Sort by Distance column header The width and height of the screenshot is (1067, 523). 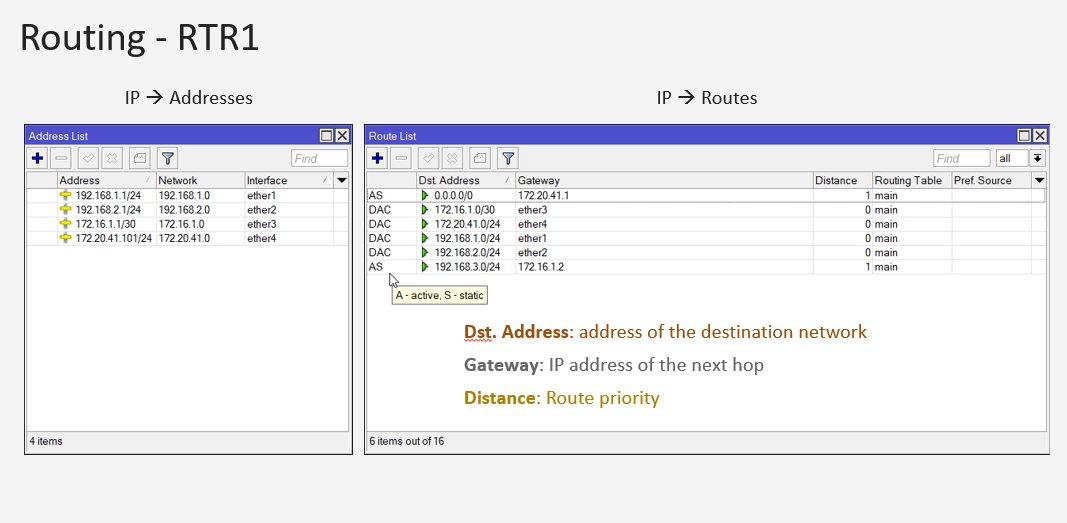point(842,180)
